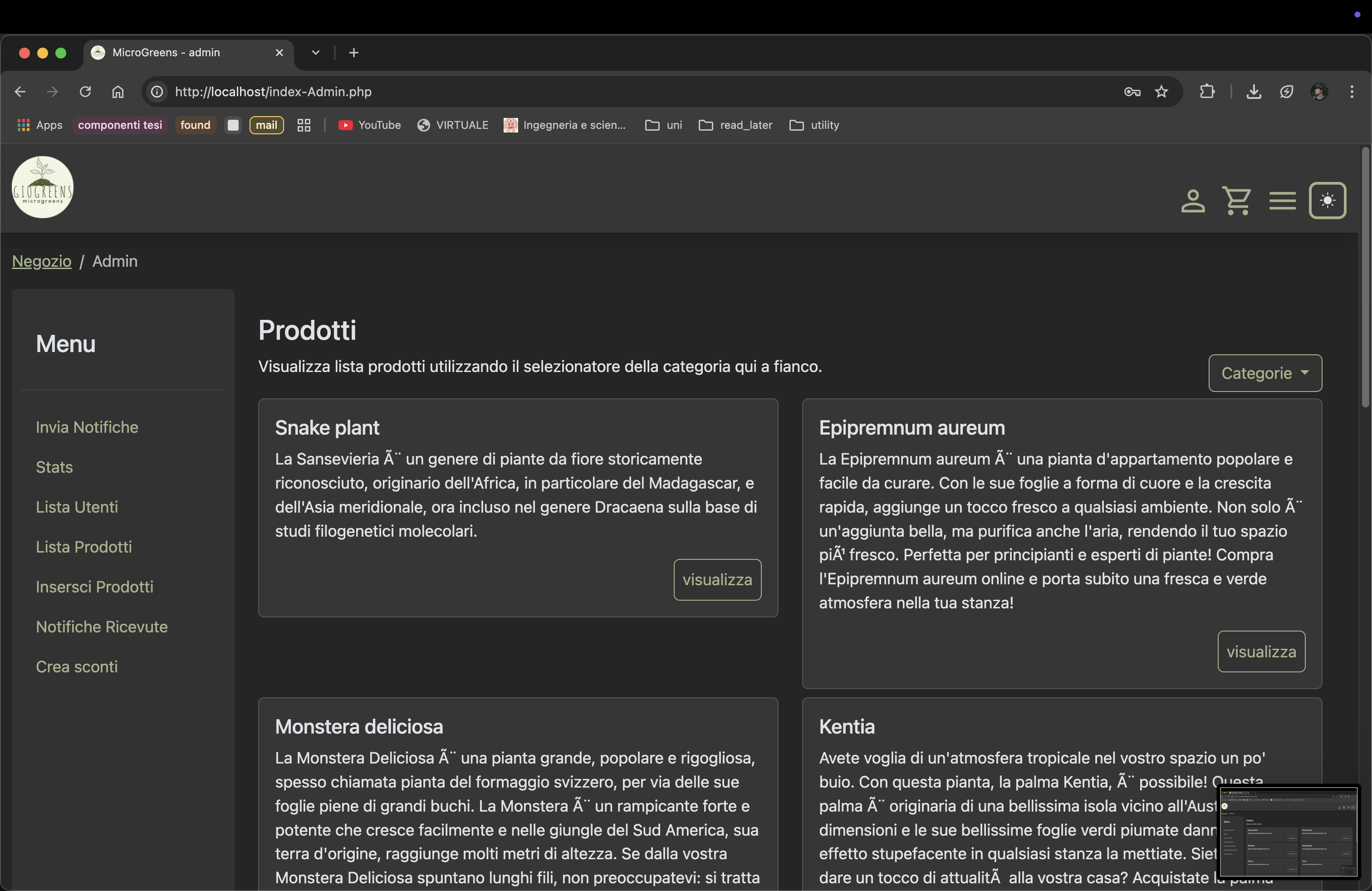Open the browser downloads icon

(1253, 92)
